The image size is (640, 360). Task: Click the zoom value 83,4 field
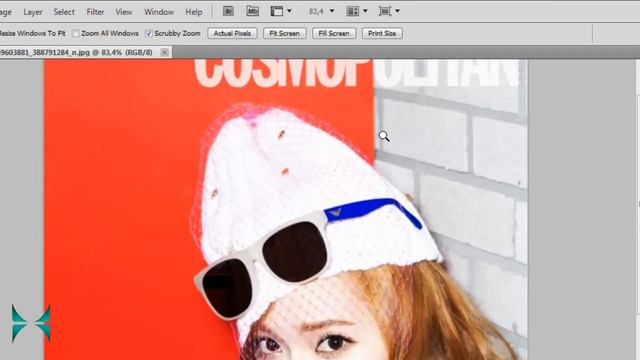click(316, 11)
